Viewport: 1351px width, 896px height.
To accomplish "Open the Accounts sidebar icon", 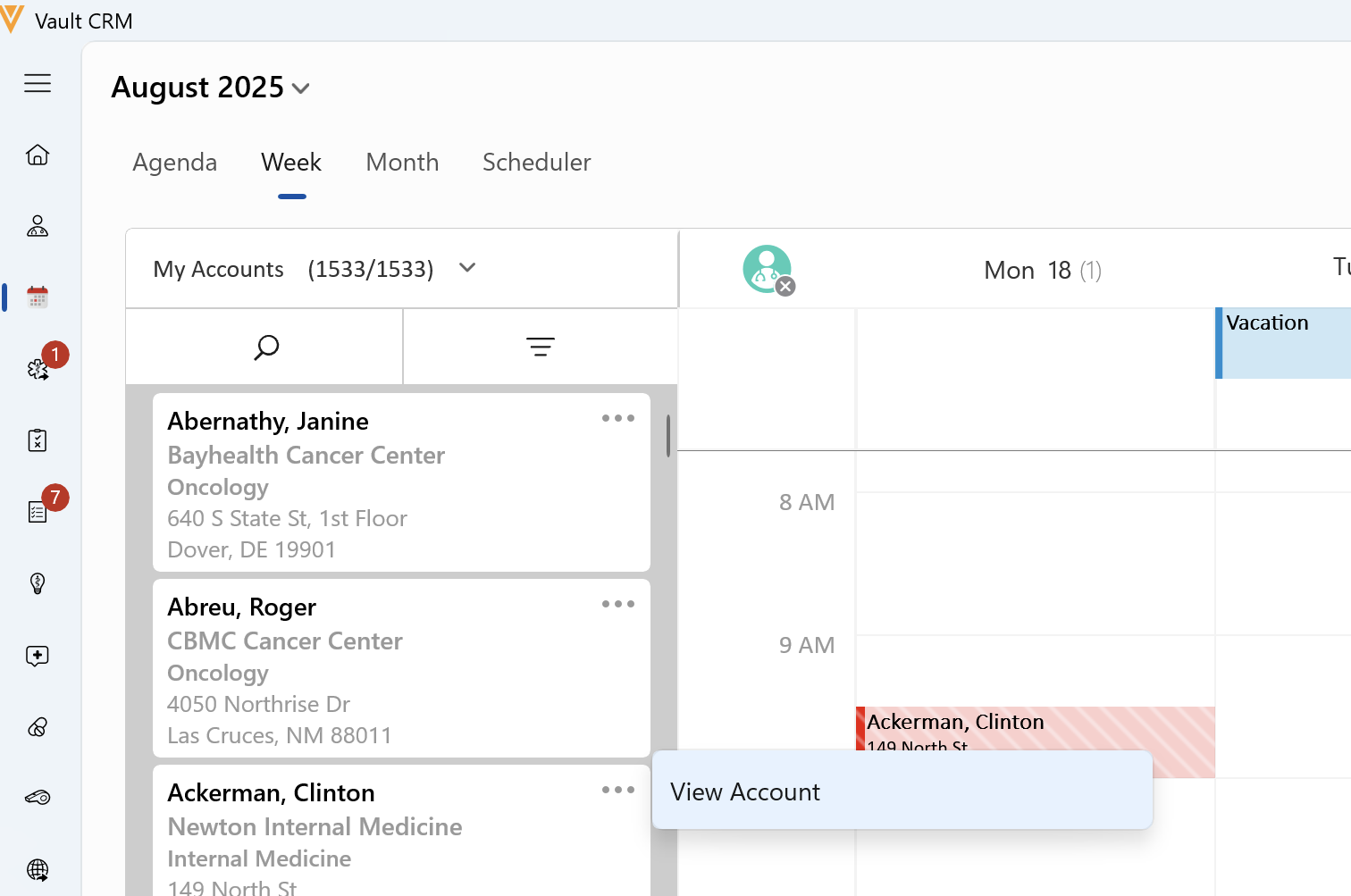I will (38, 226).
